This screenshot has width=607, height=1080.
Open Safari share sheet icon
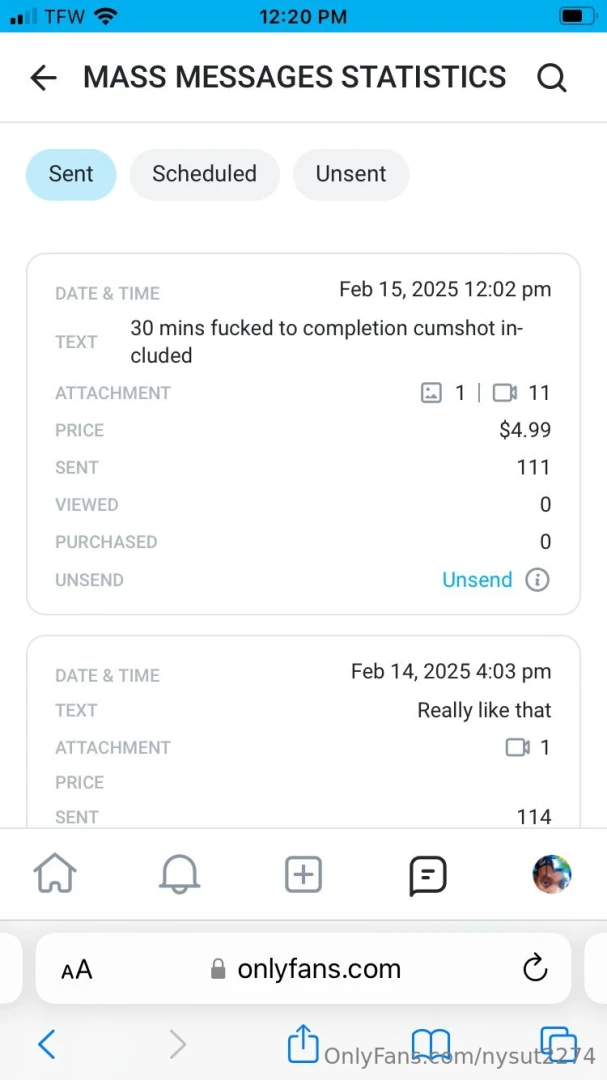click(x=303, y=1043)
